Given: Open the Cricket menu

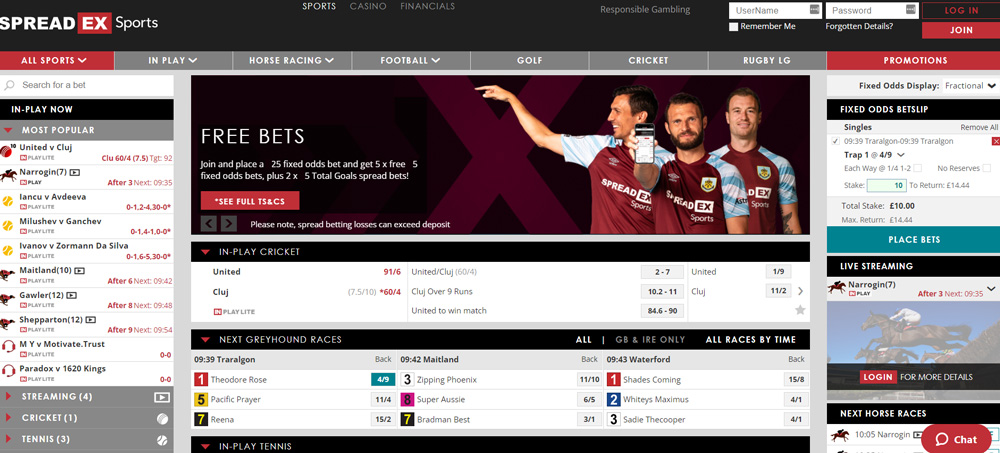Looking at the screenshot, I should click(x=649, y=61).
